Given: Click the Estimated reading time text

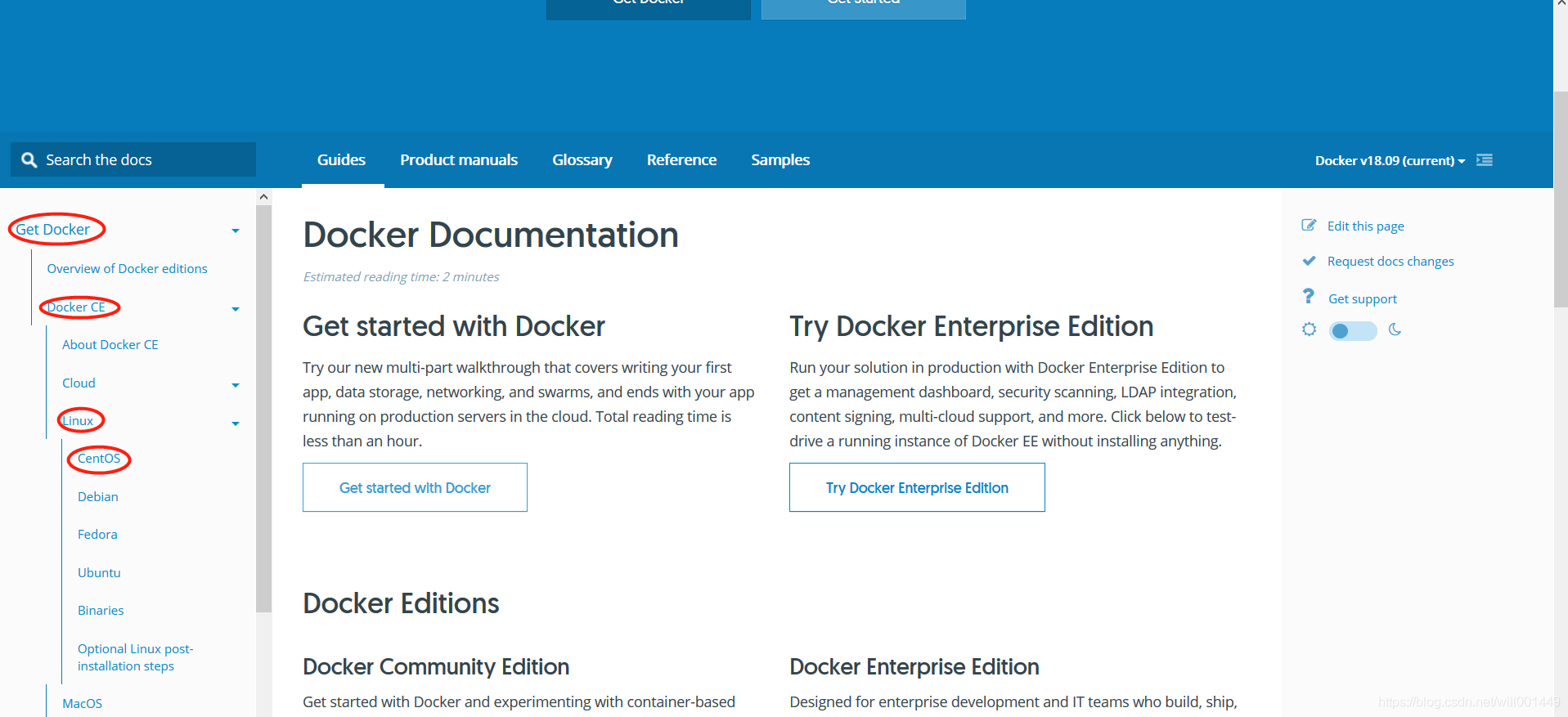Looking at the screenshot, I should (x=401, y=276).
